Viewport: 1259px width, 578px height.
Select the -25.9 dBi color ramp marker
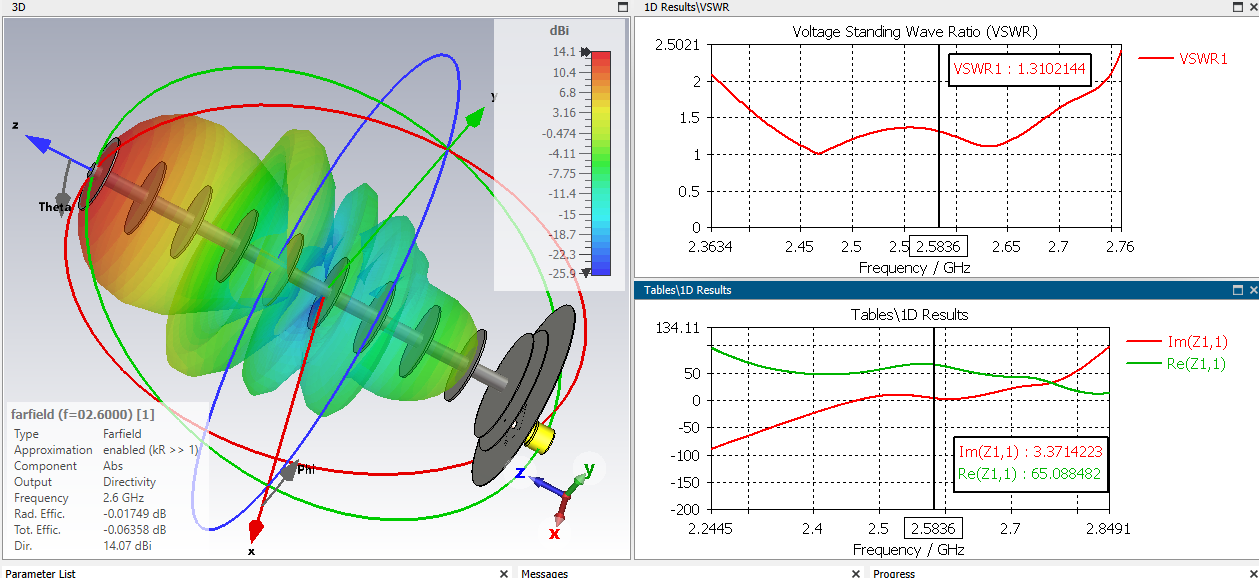(587, 272)
